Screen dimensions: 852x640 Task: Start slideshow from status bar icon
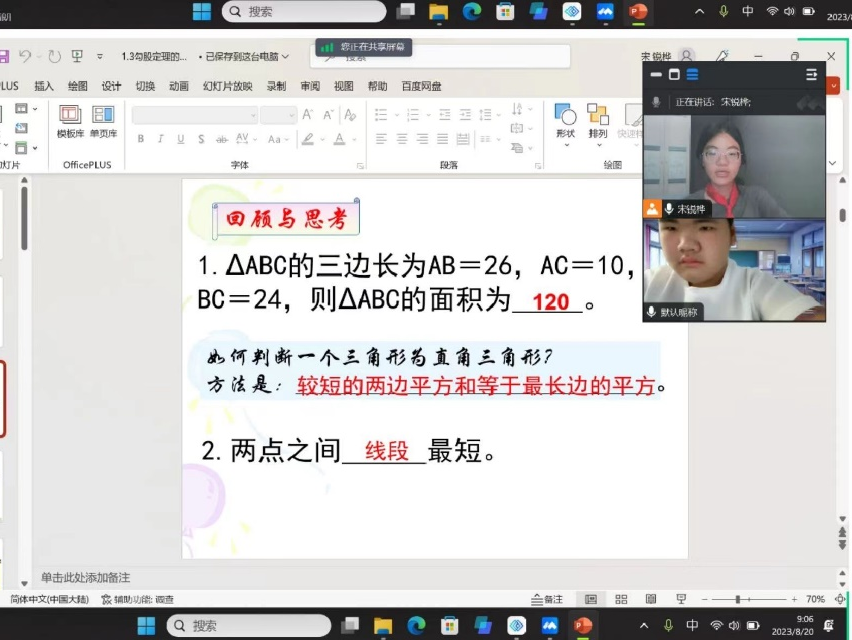tap(680, 599)
